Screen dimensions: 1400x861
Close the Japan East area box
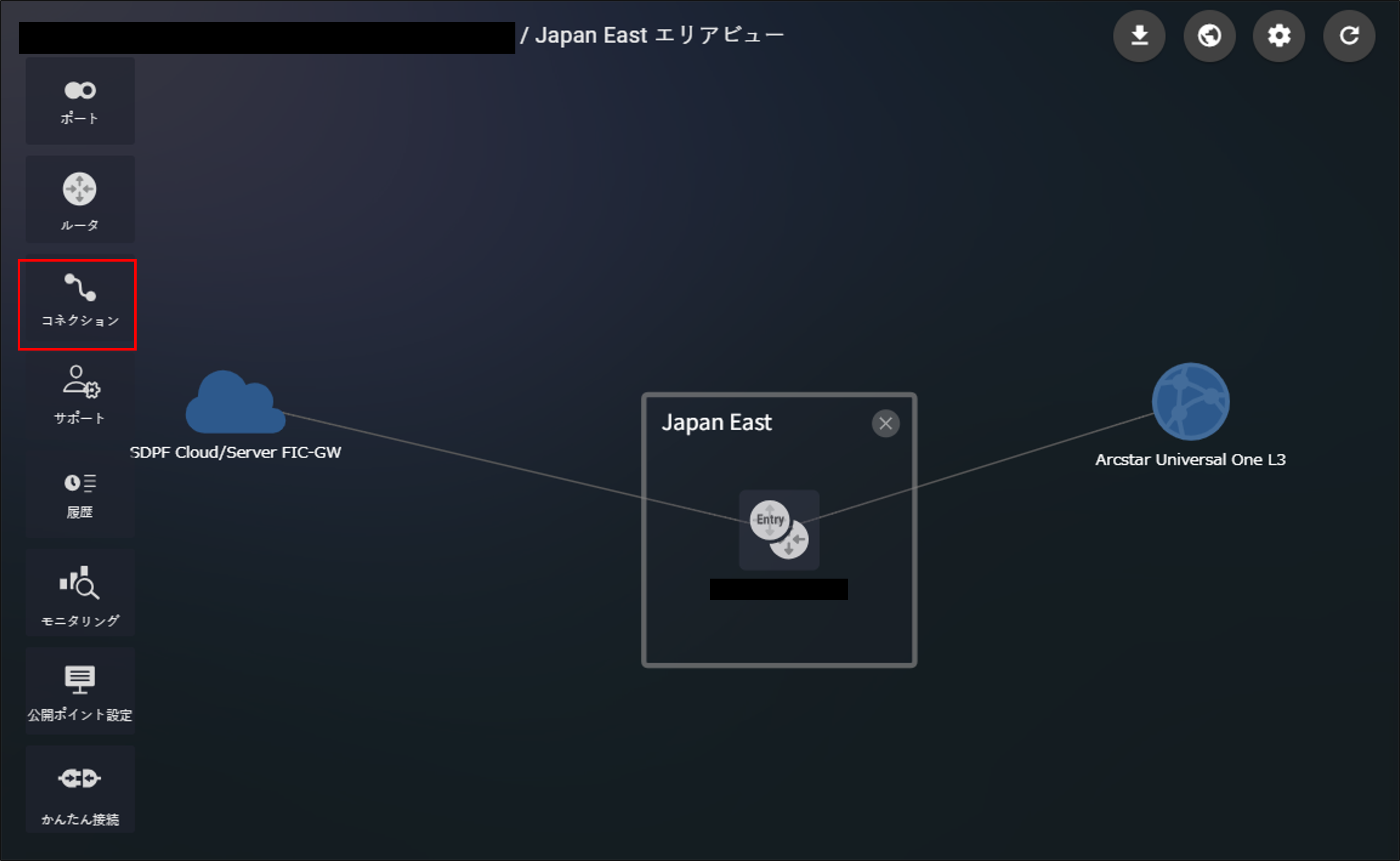(x=885, y=423)
